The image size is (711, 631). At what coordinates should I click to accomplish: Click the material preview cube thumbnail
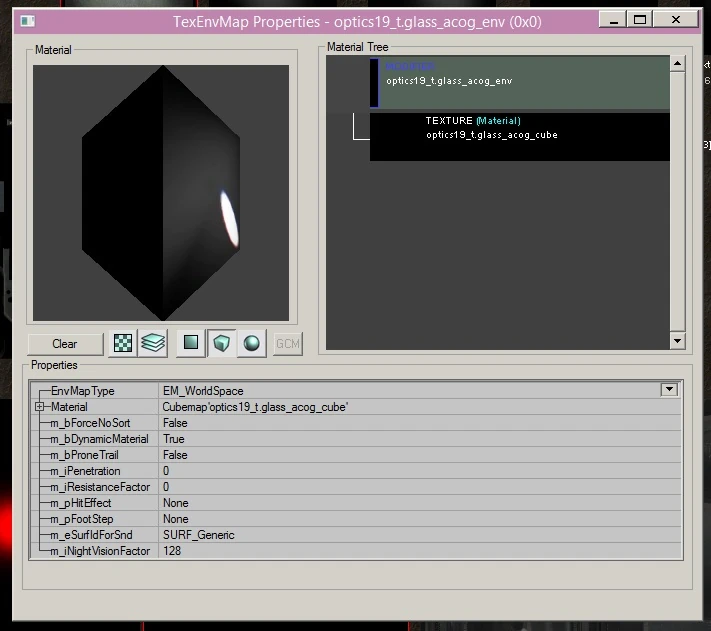tap(161, 193)
